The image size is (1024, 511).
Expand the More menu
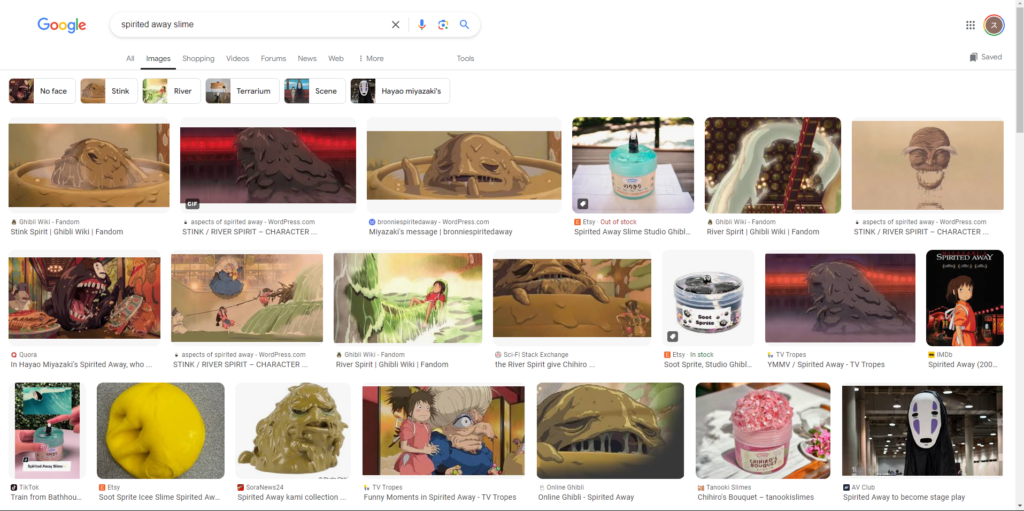[x=371, y=58]
